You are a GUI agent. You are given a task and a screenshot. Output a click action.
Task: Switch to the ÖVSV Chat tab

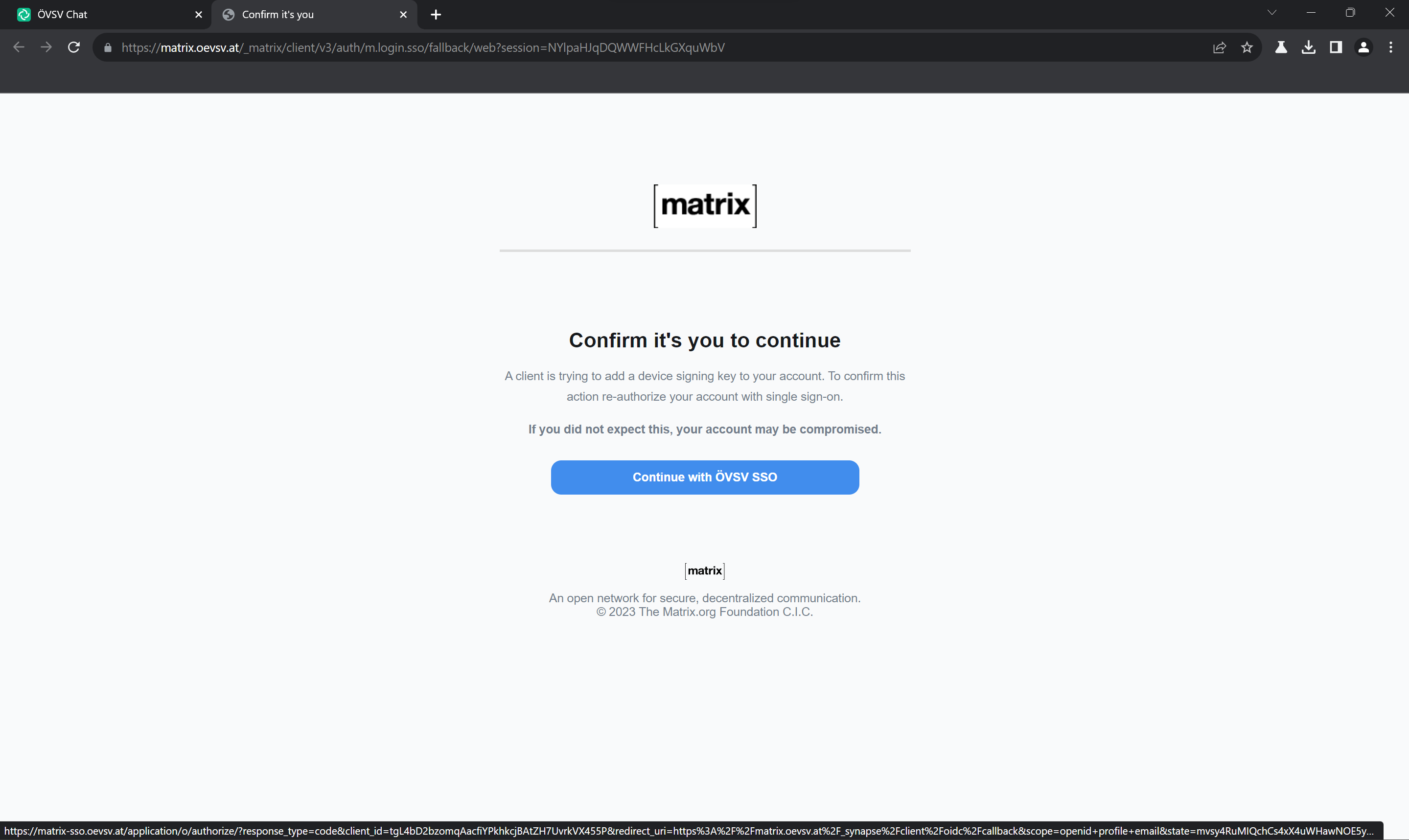106,15
